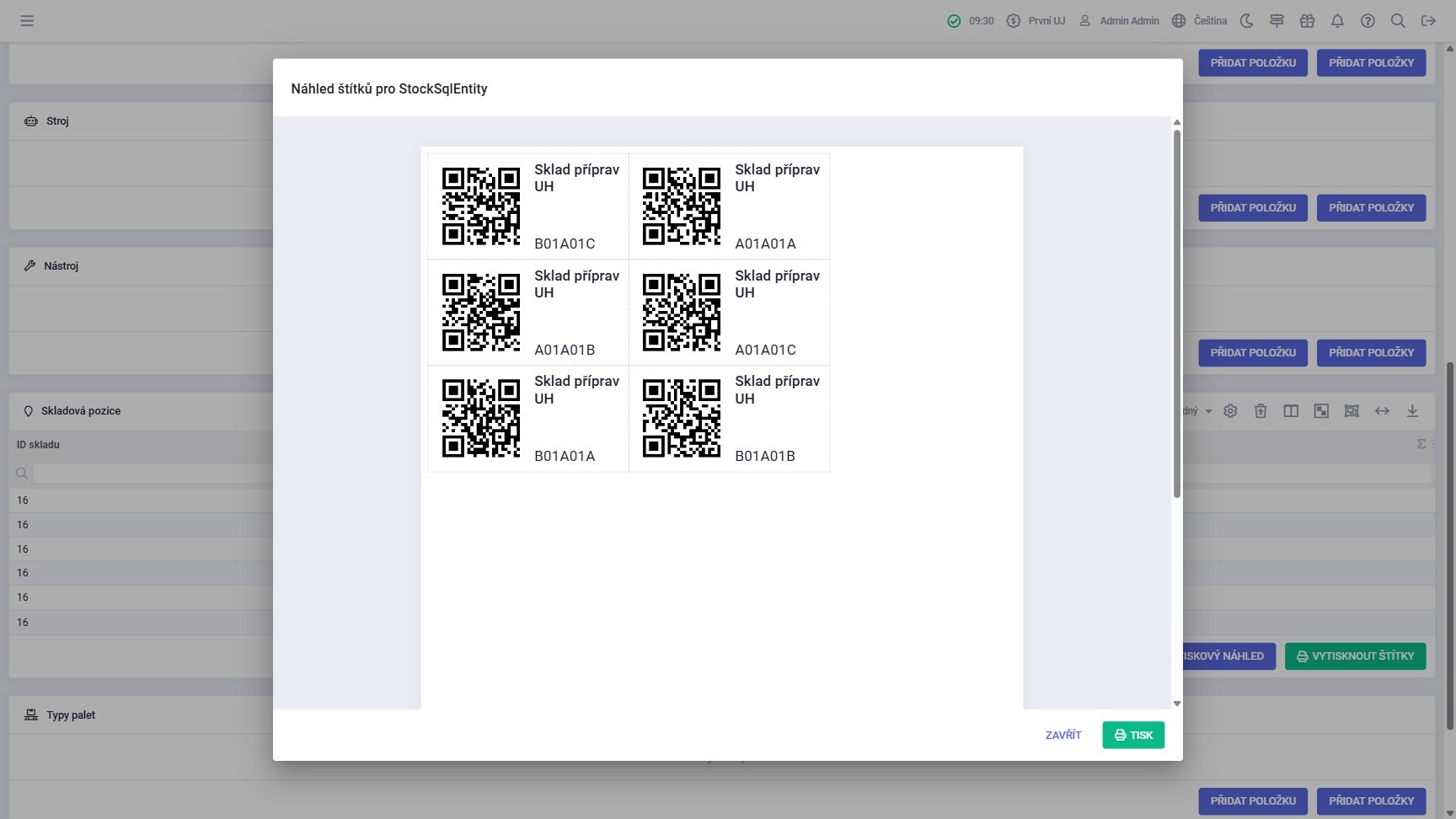Log out using the exit icon
The height and width of the screenshot is (819, 1456).
(1428, 21)
